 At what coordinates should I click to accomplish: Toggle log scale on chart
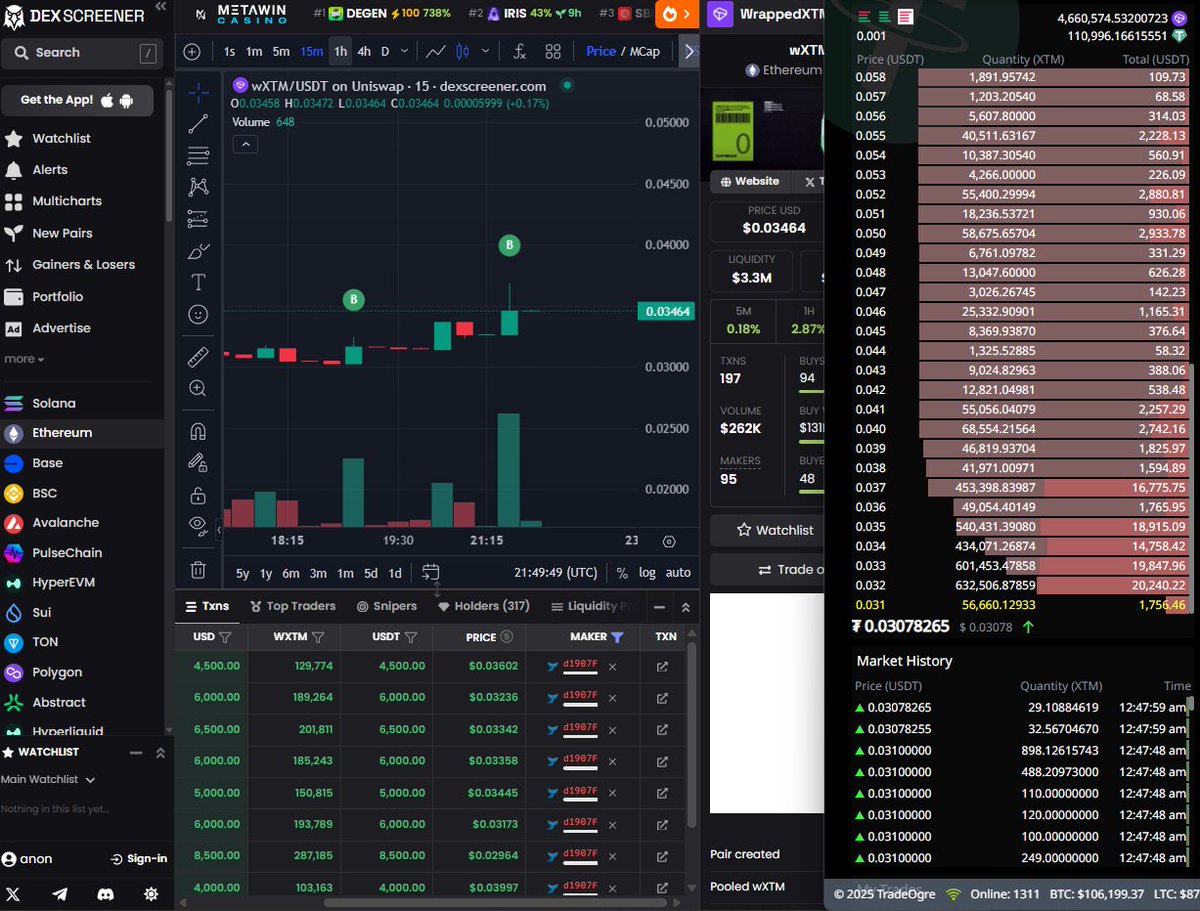[x=647, y=573]
